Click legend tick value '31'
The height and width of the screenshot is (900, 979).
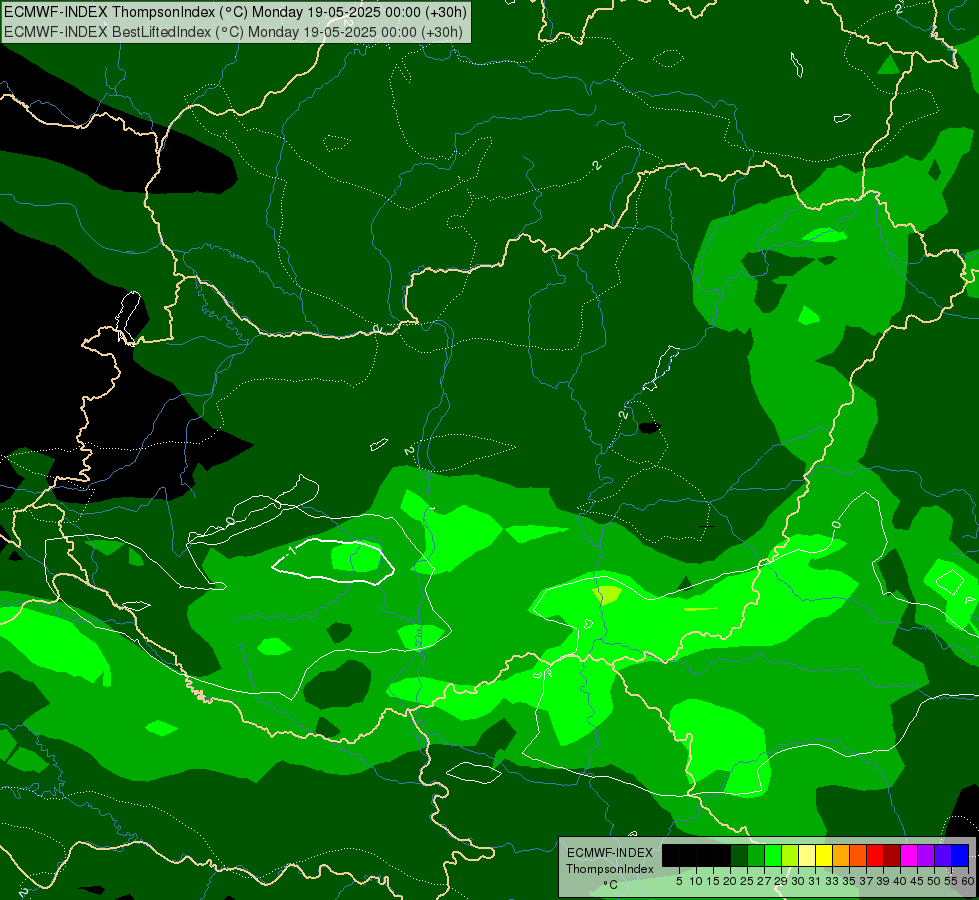pyautogui.click(x=815, y=881)
